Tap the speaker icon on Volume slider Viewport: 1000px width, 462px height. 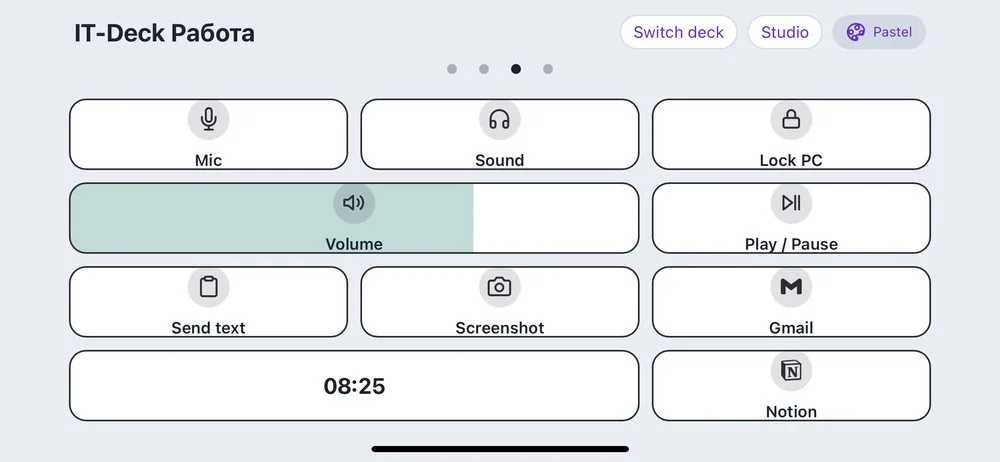(354, 203)
